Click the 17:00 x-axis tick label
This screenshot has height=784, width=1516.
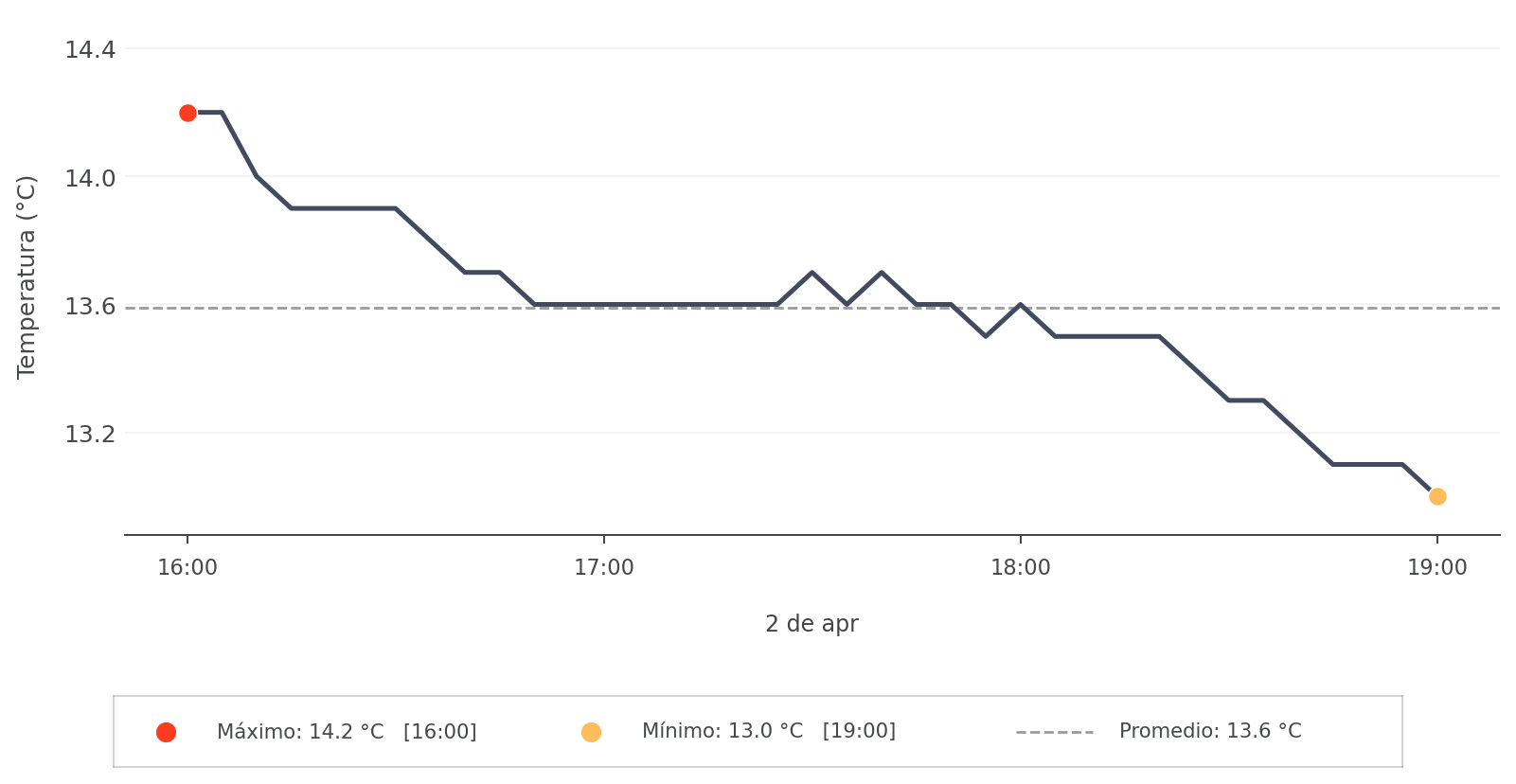tap(604, 568)
